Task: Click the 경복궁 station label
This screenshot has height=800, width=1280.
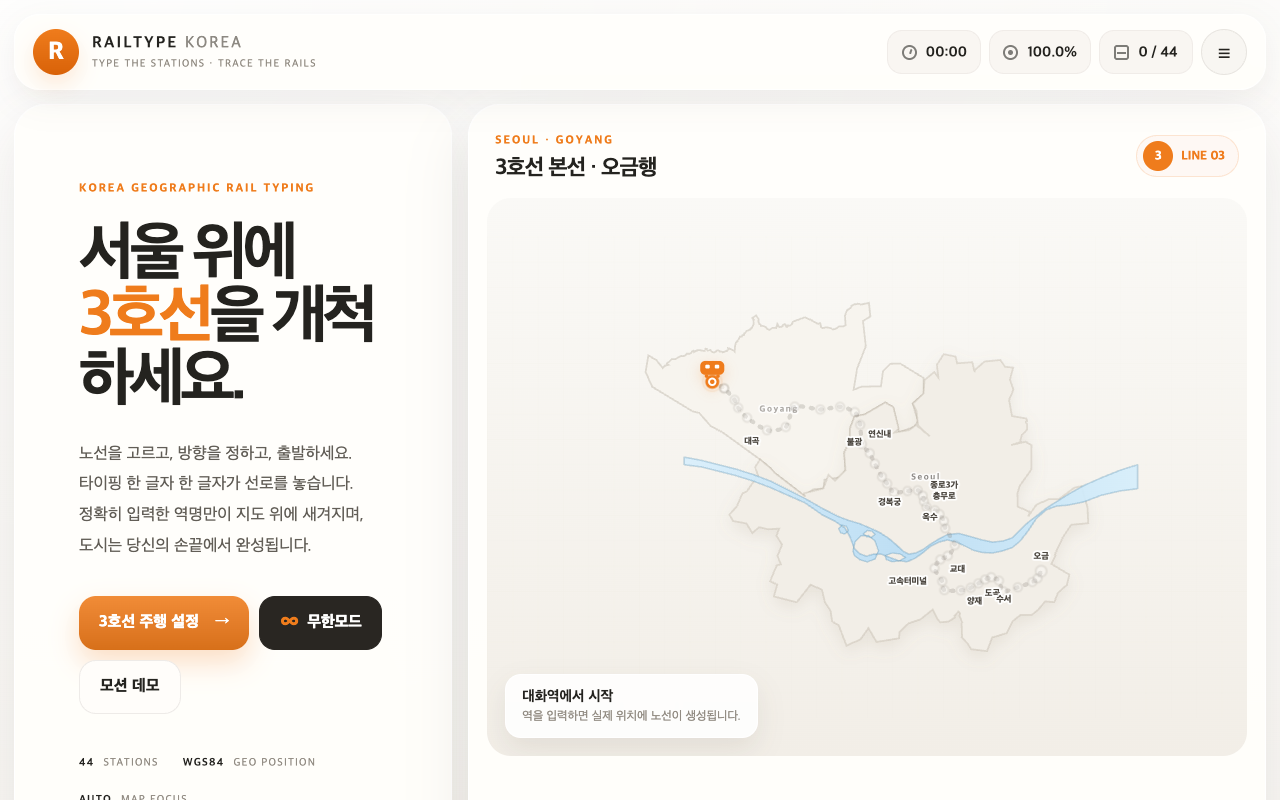Action: (889, 502)
